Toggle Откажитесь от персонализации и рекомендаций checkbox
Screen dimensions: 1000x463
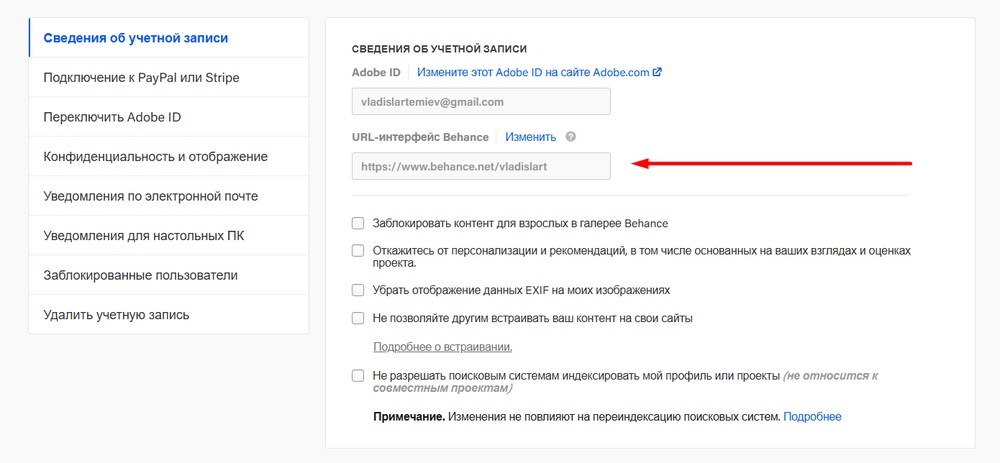[358, 251]
